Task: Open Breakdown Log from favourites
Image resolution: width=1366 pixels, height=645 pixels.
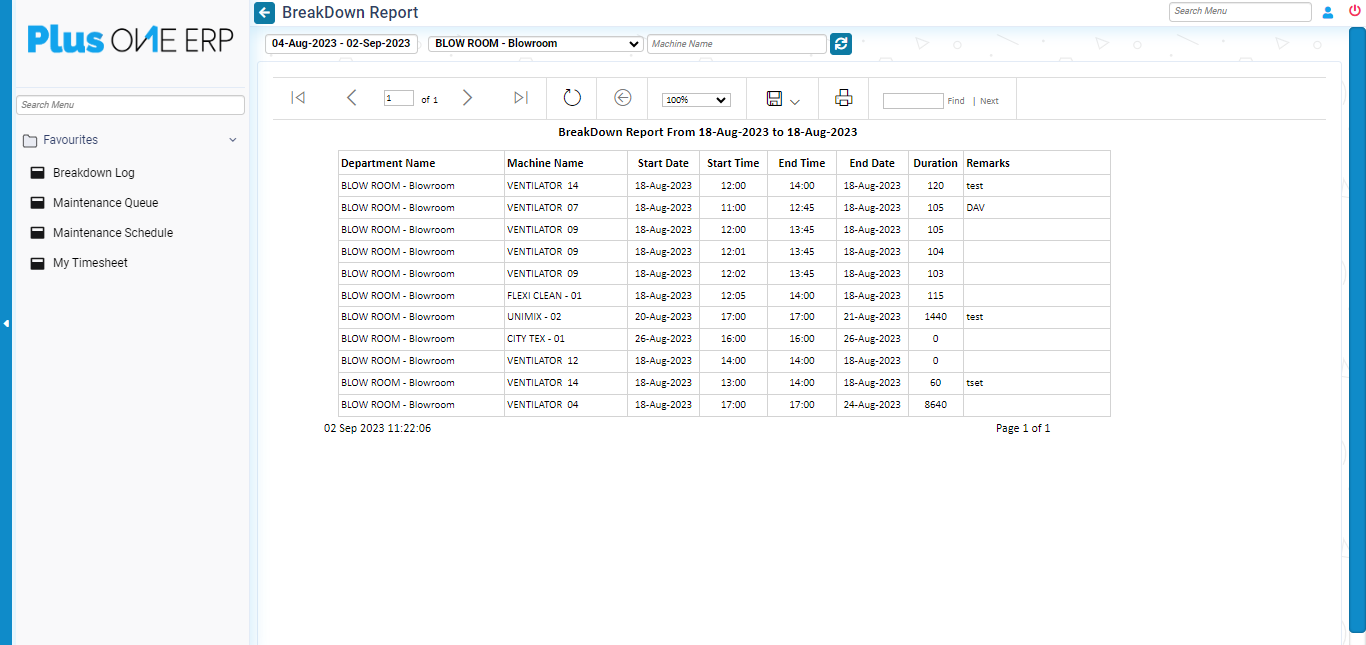Action: click(93, 173)
